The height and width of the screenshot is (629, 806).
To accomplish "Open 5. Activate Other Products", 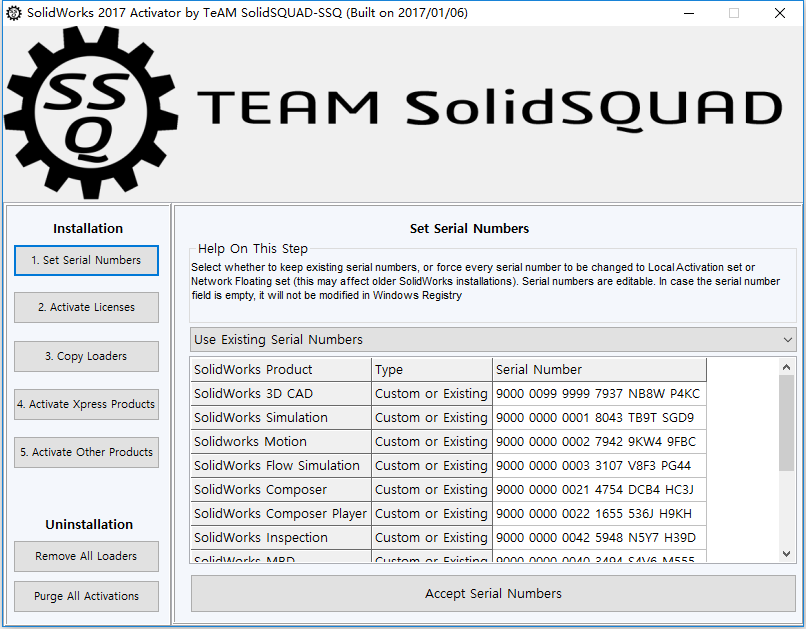I will 86,452.
